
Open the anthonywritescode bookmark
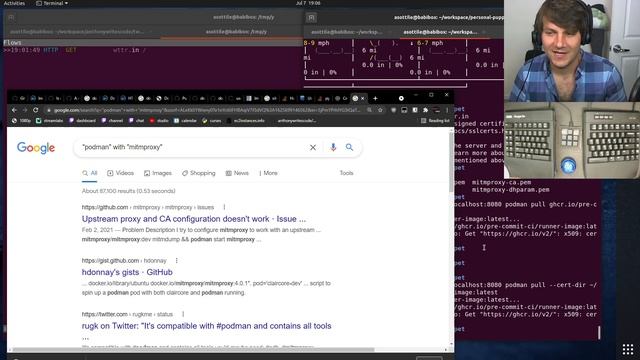click(x=296, y=121)
